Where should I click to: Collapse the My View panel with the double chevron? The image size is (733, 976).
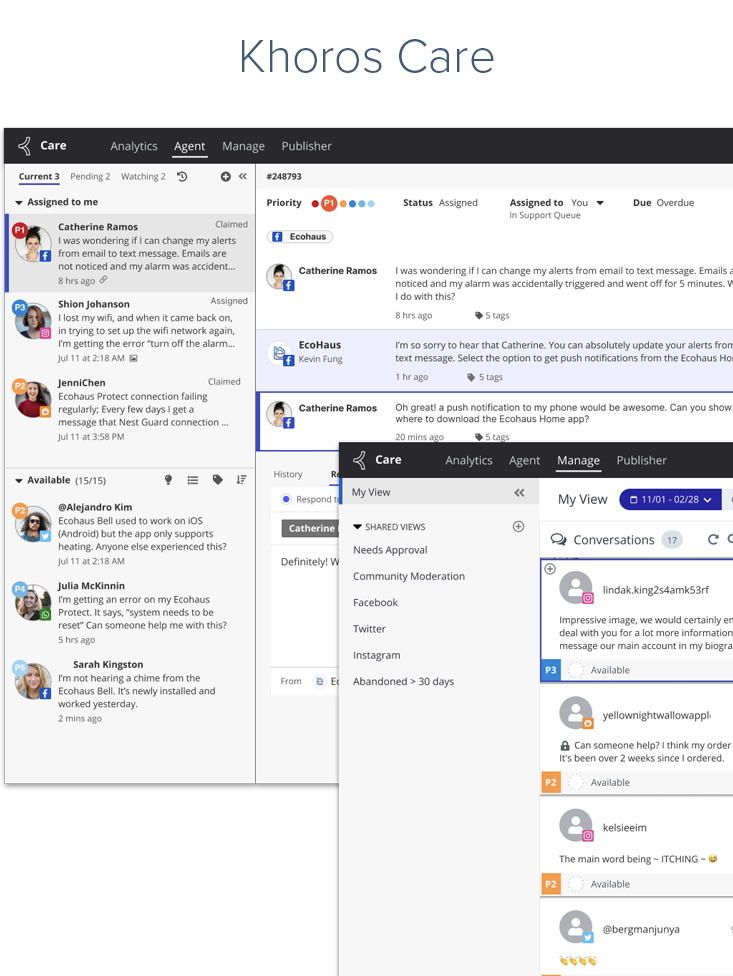[519, 492]
